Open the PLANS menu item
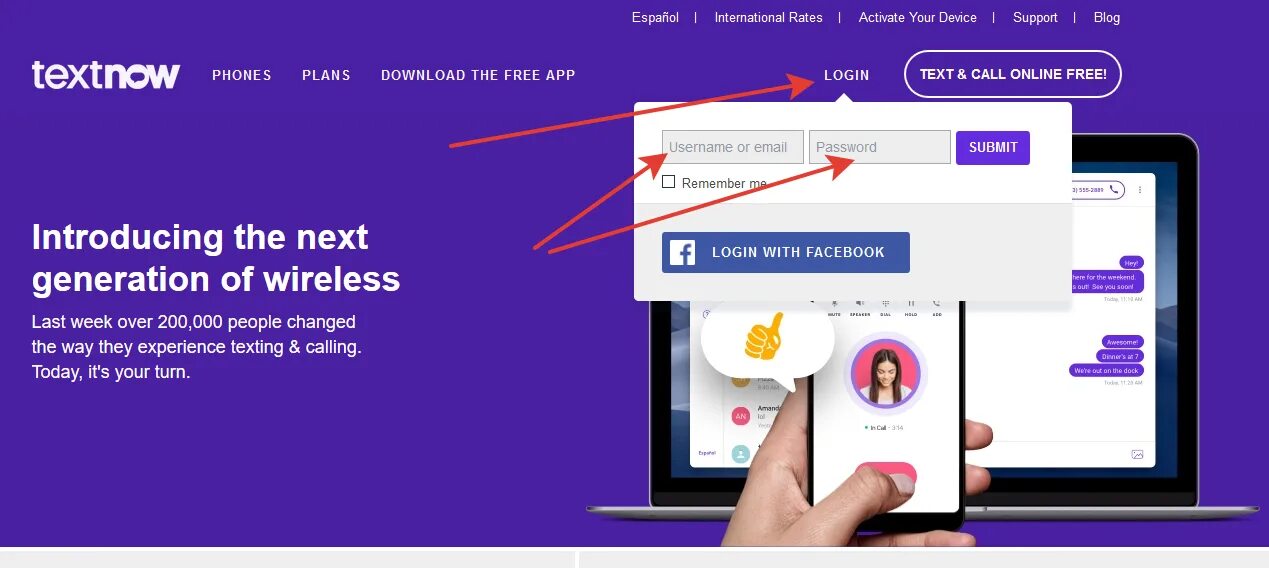The image size is (1269, 568). (x=326, y=75)
